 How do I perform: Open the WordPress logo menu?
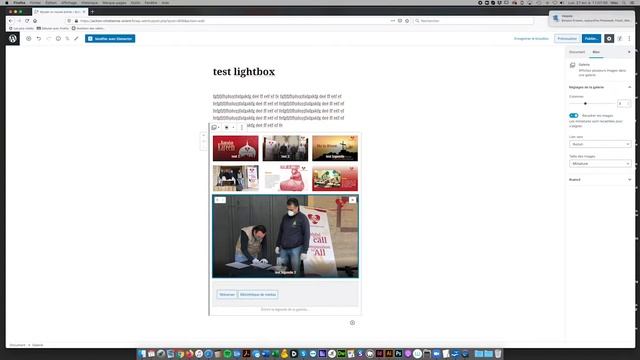13,38
